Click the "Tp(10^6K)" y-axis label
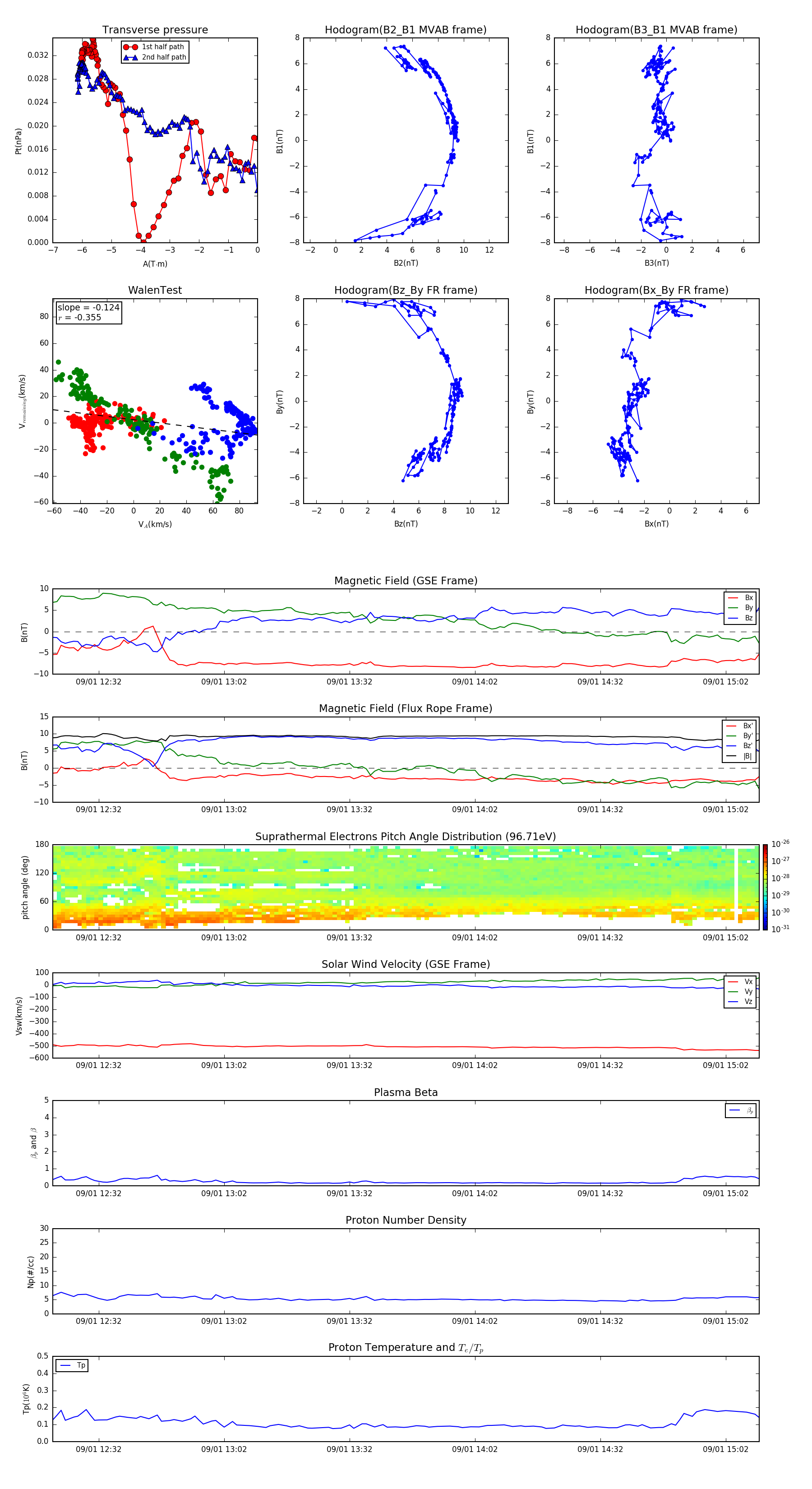This screenshot has width=812, height=1489. coord(26,1399)
